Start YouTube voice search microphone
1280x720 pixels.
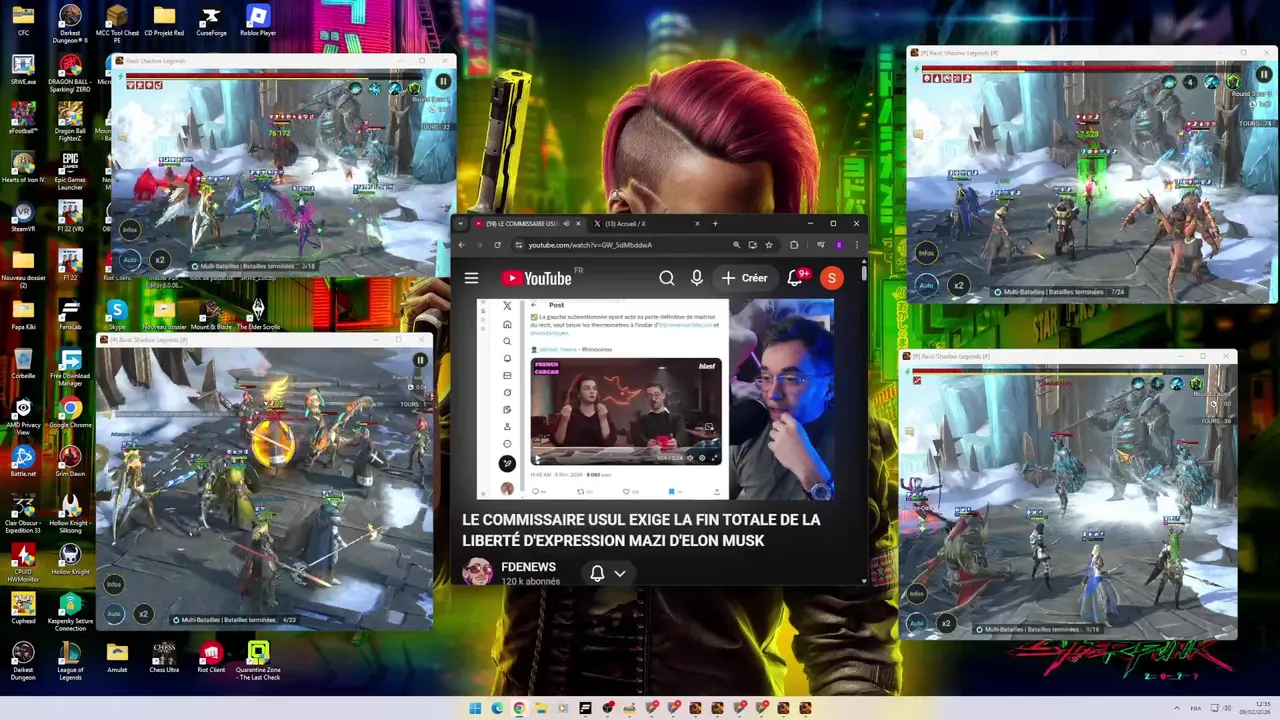pyautogui.click(x=697, y=278)
